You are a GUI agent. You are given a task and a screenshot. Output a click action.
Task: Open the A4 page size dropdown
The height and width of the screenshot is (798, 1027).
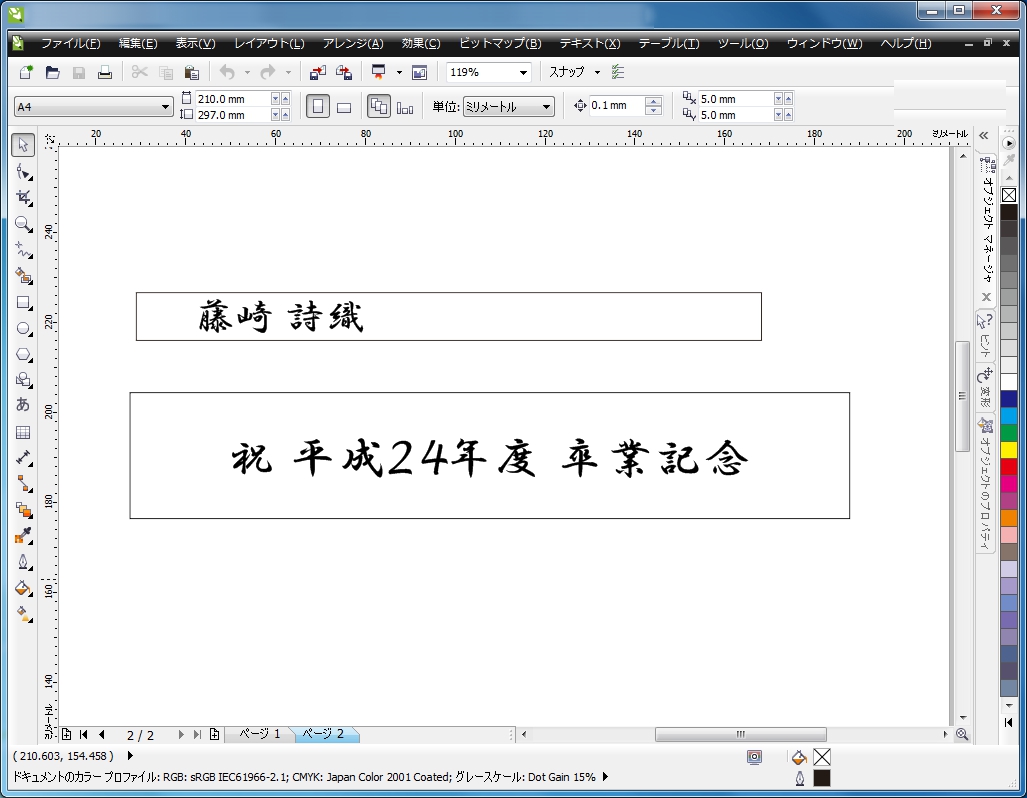(165, 107)
